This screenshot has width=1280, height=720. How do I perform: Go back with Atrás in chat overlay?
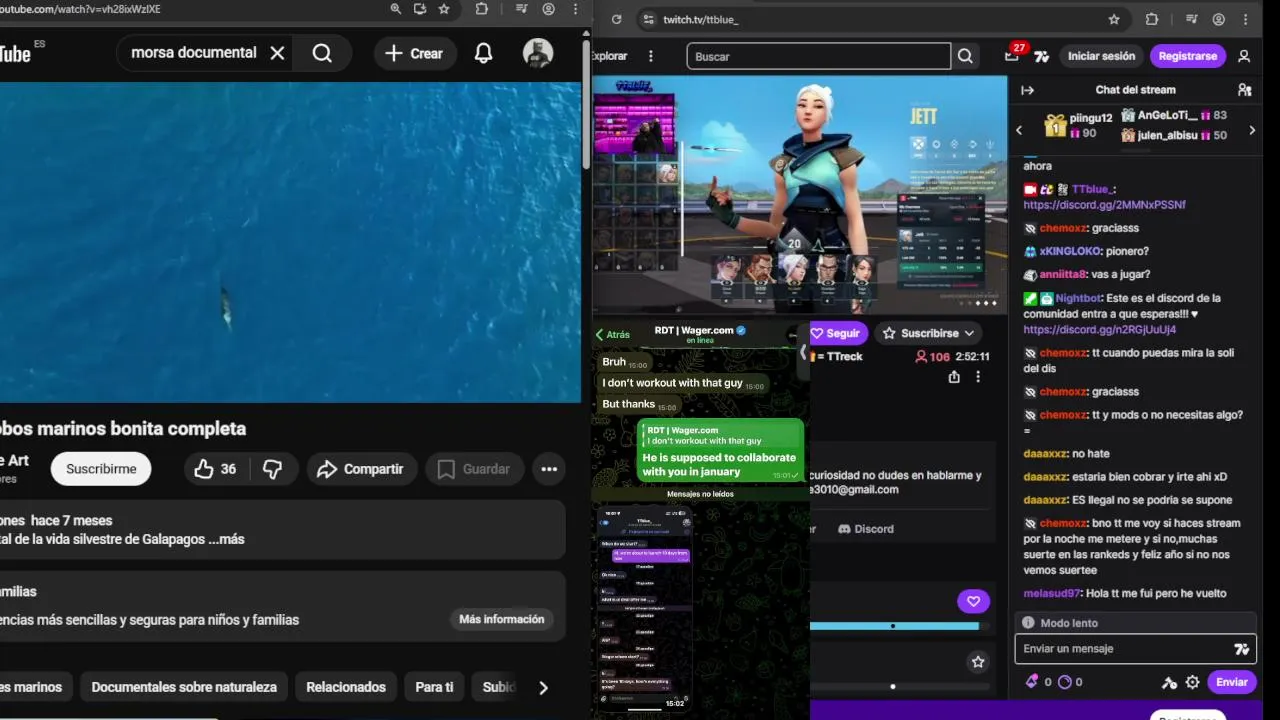613,335
